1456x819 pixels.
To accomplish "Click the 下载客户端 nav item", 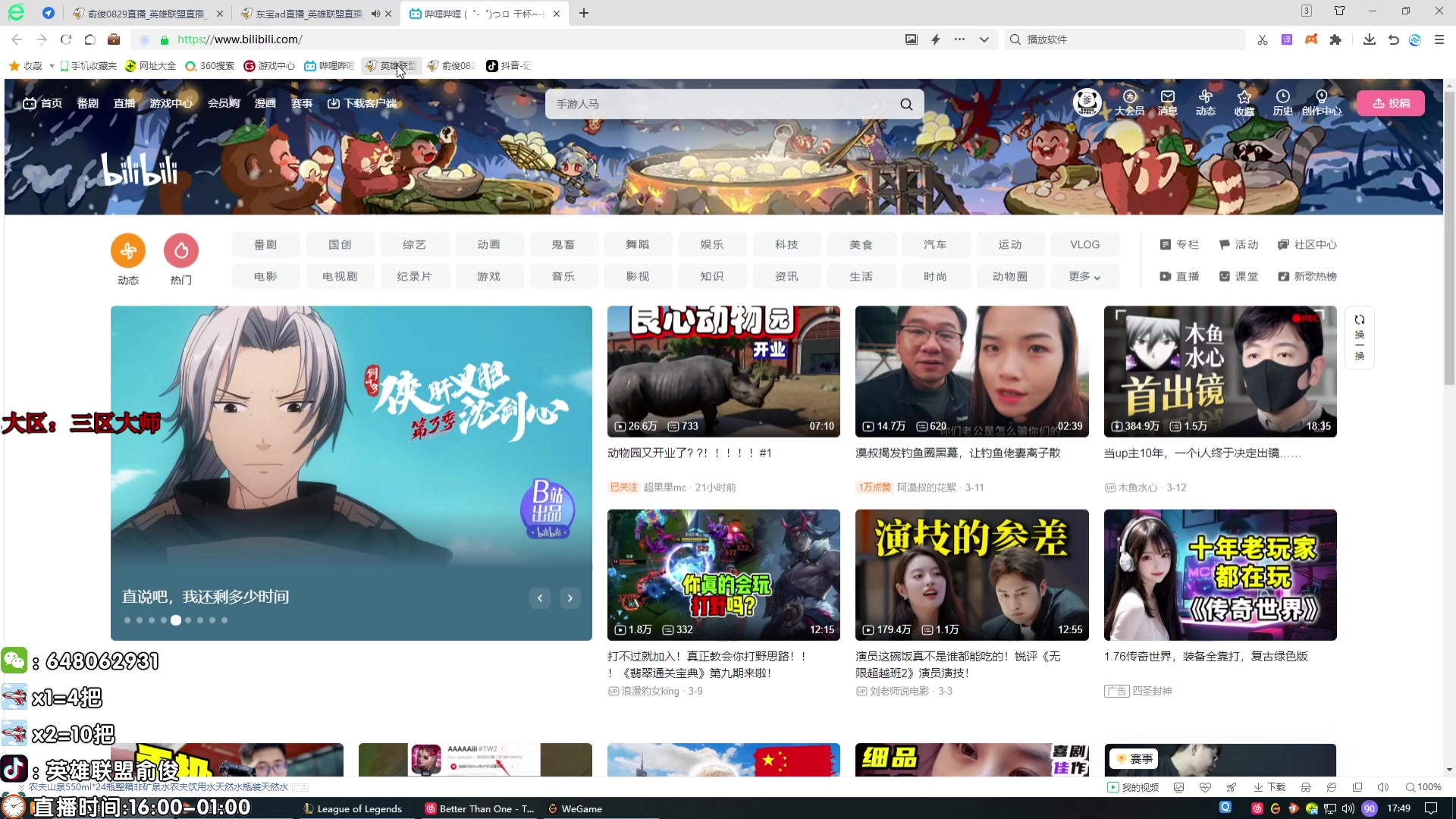I will [362, 103].
